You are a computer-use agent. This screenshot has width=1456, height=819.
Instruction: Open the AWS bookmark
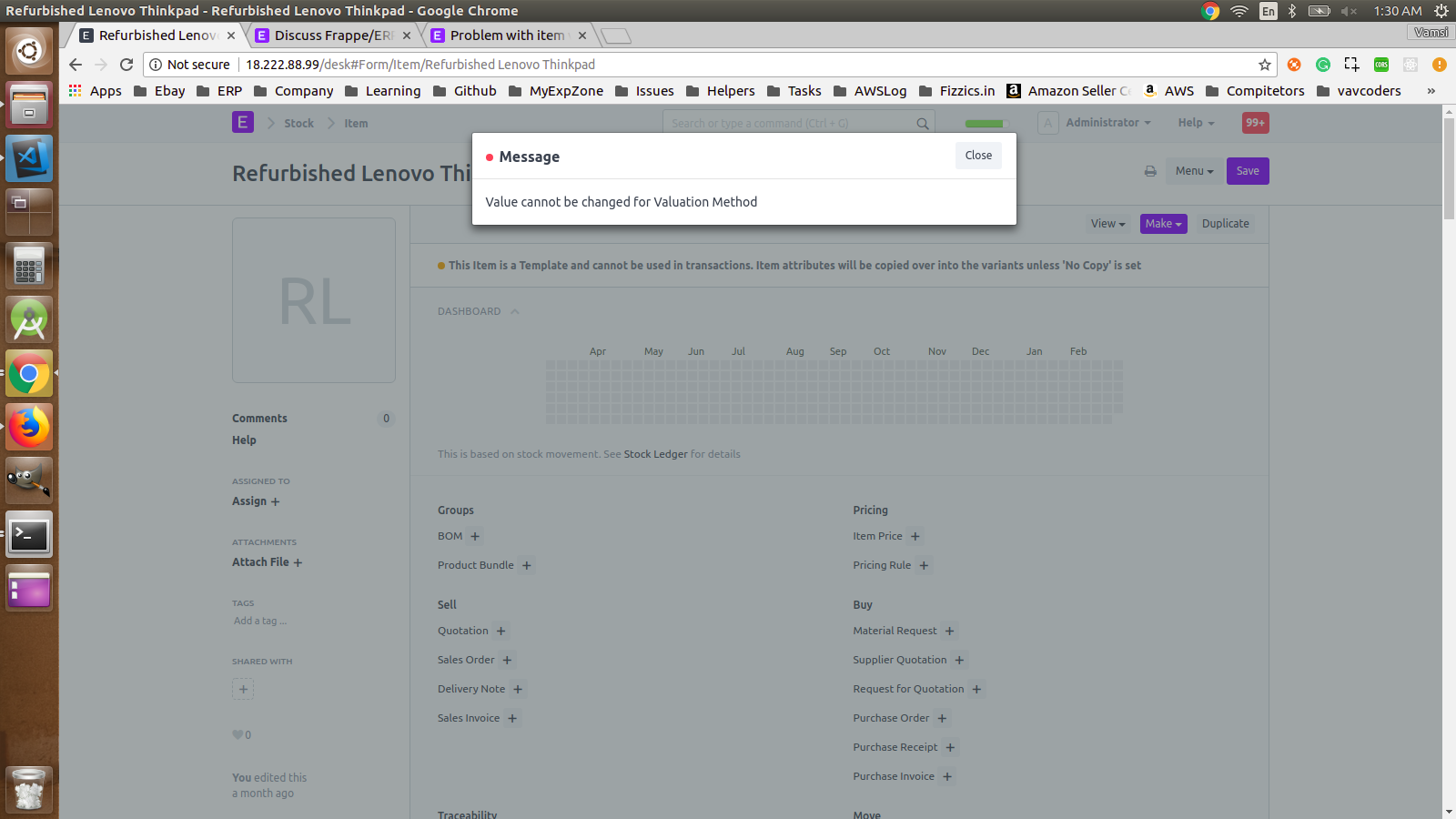coord(1168,91)
